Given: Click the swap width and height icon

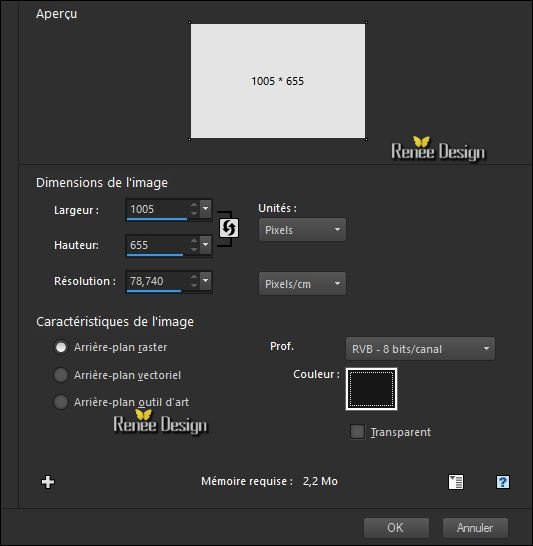Looking at the screenshot, I should tap(229, 228).
